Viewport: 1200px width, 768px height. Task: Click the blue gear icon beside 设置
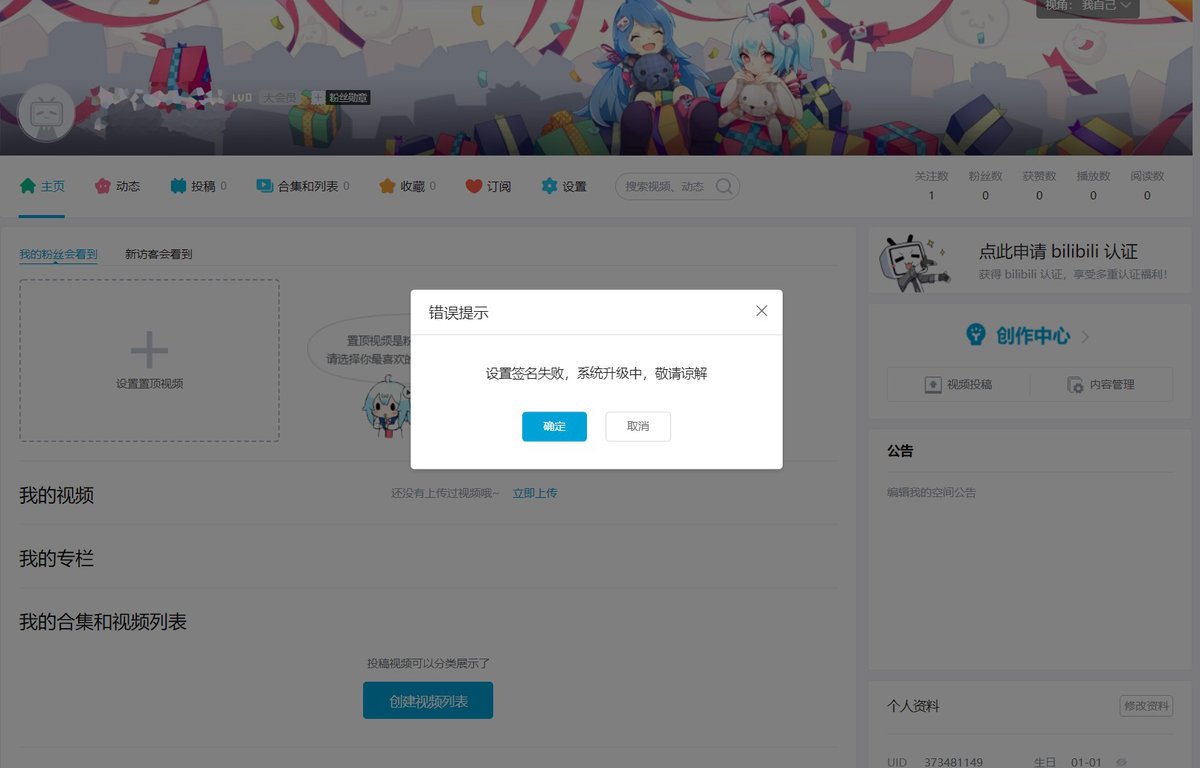[549, 186]
